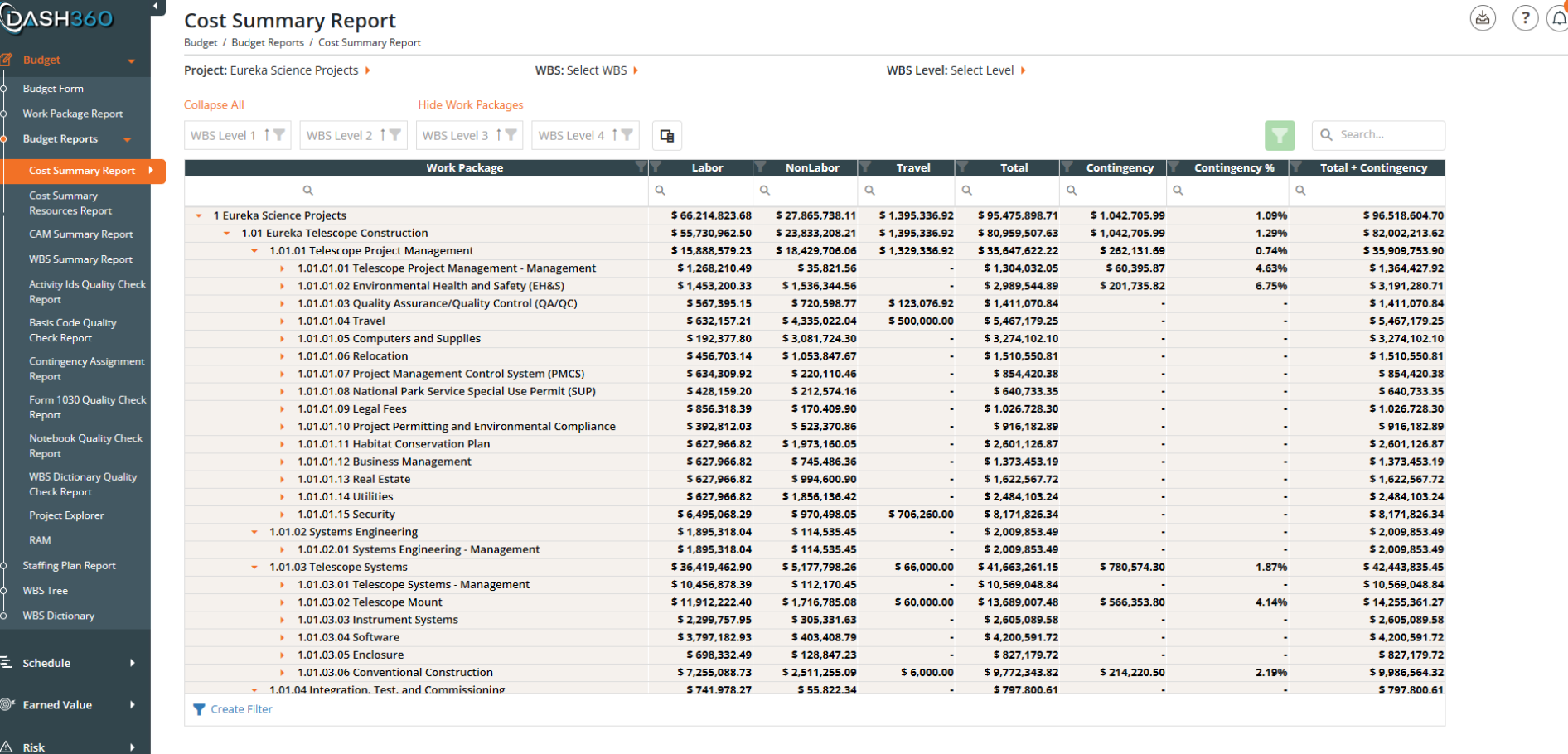Open WBS Tree in sidebar

tap(46, 591)
